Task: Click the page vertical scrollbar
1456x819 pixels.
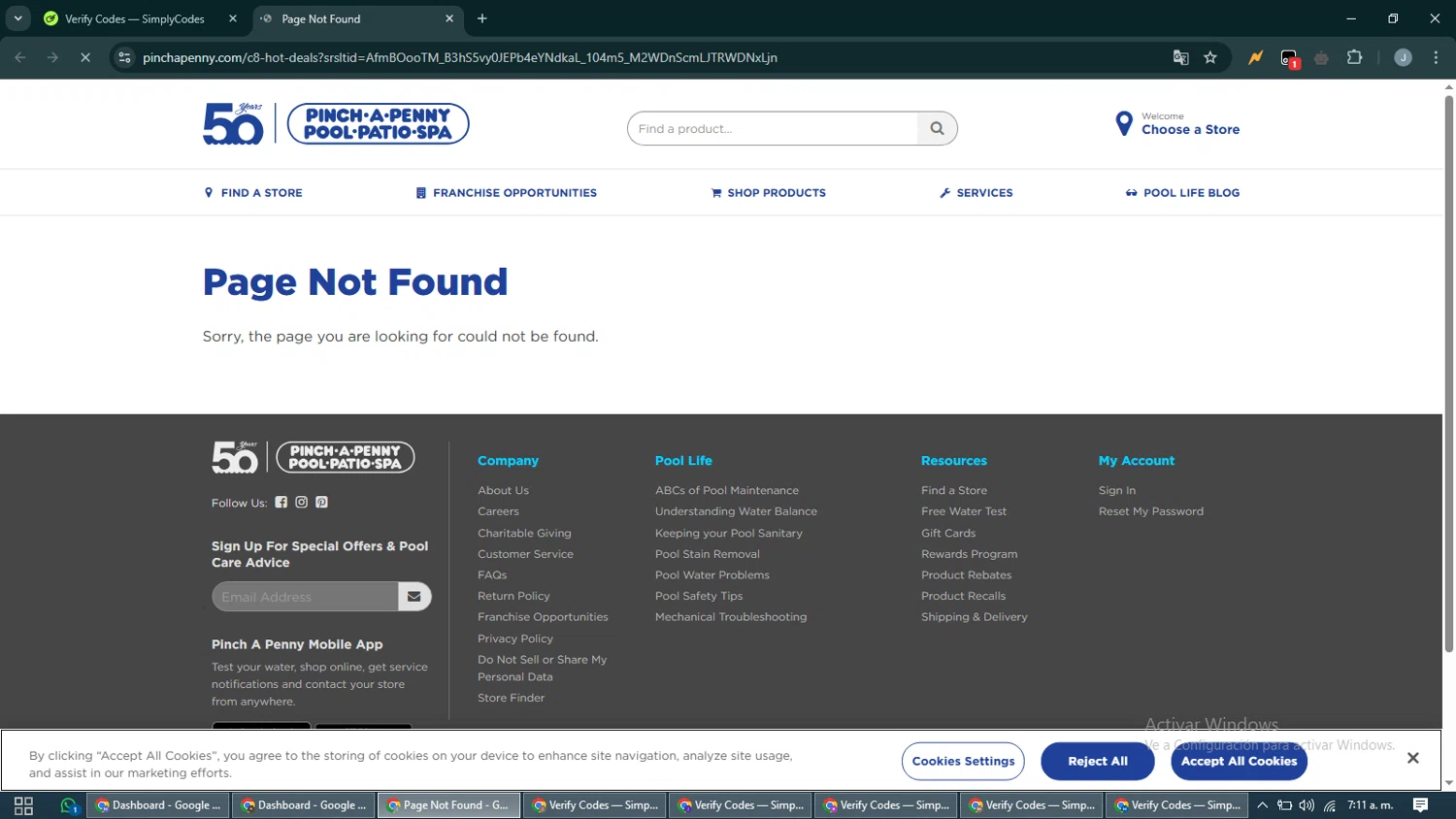Action: (x=1448, y=374)
